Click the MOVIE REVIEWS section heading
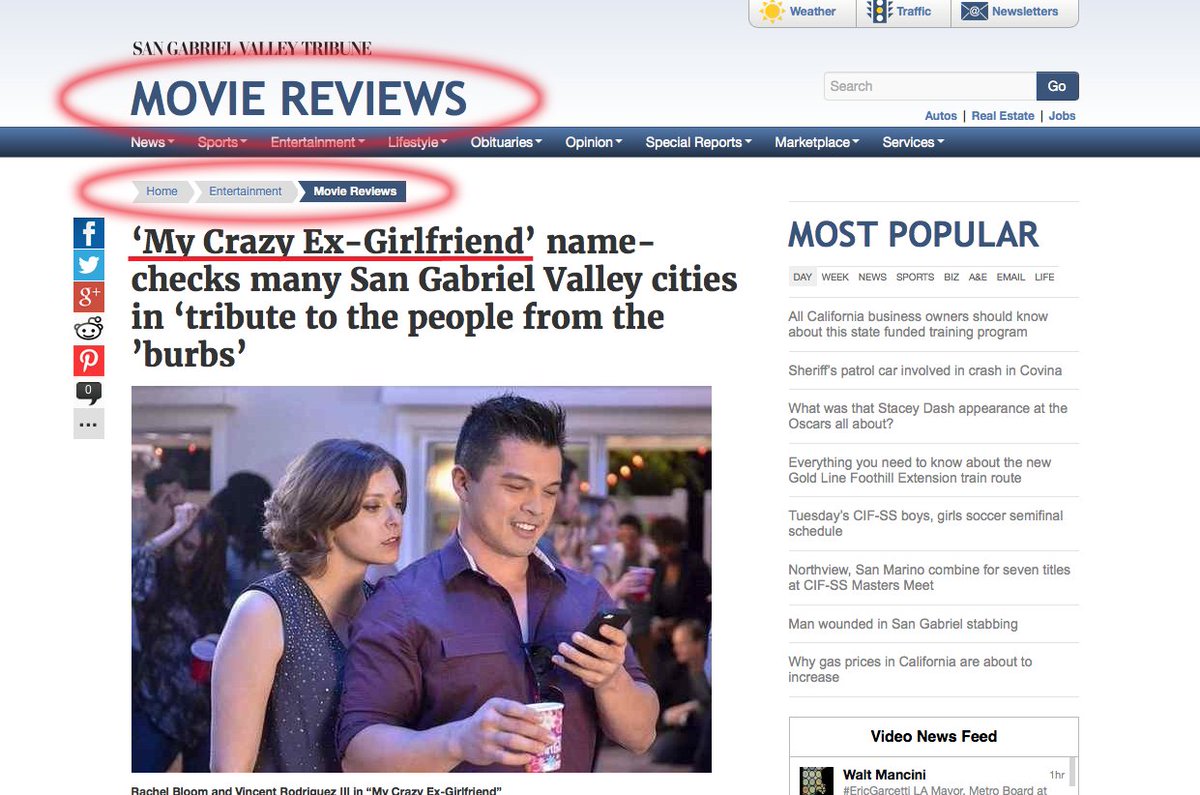 (299, 99)
